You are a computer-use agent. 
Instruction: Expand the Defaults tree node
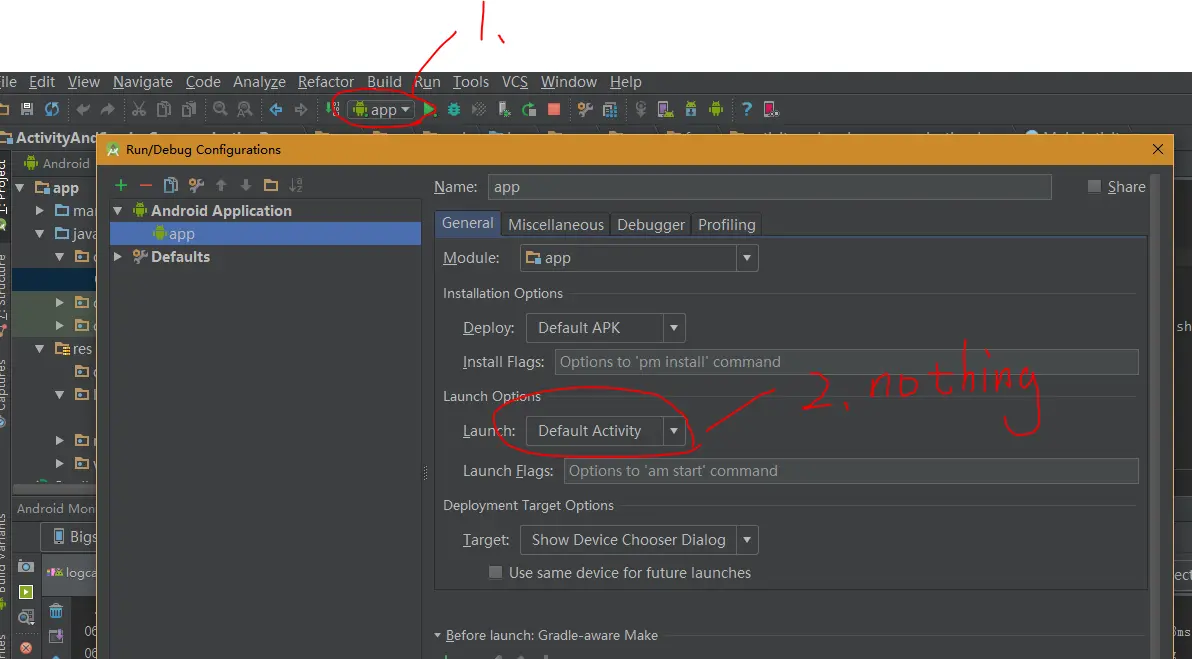pyautogui.click(x=118, y=257)
